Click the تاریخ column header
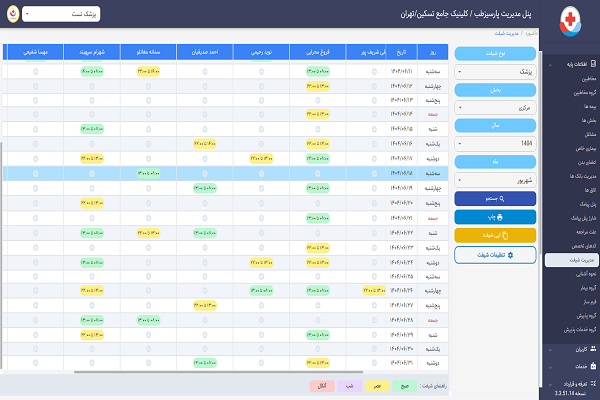600x400 pixels. point(401,52)
